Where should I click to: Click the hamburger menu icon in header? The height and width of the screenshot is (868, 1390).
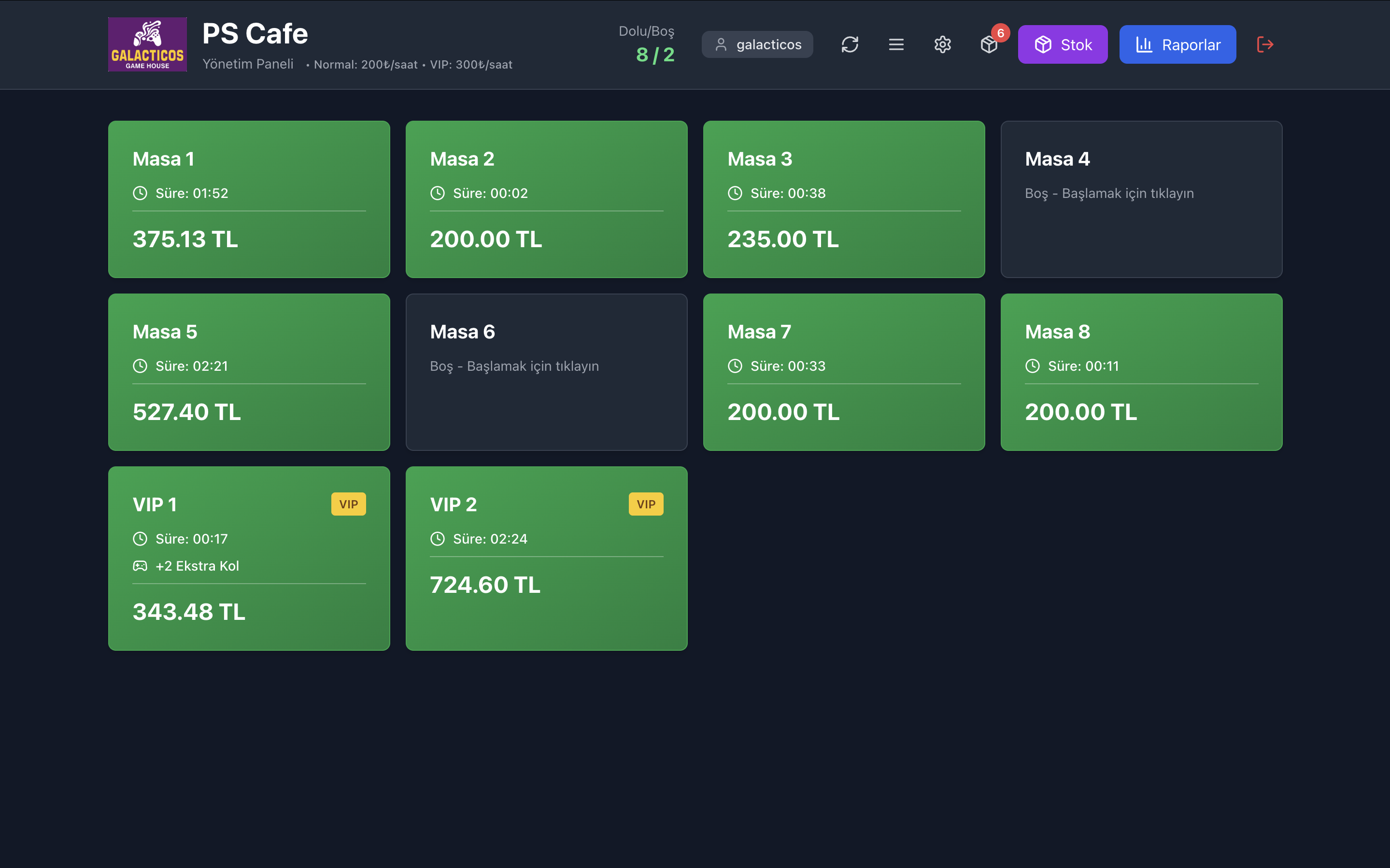point(896,44)
